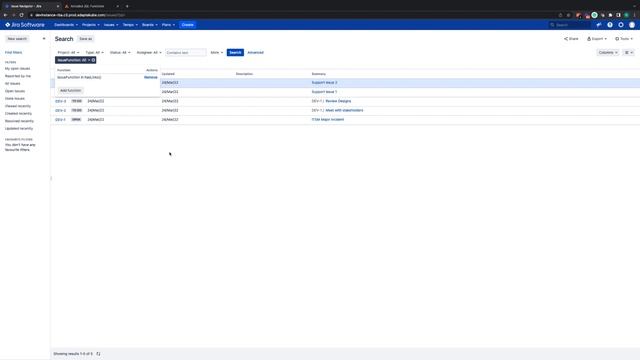Open the Tools dropdown
The image size is (640, 360).
[624, 39]
